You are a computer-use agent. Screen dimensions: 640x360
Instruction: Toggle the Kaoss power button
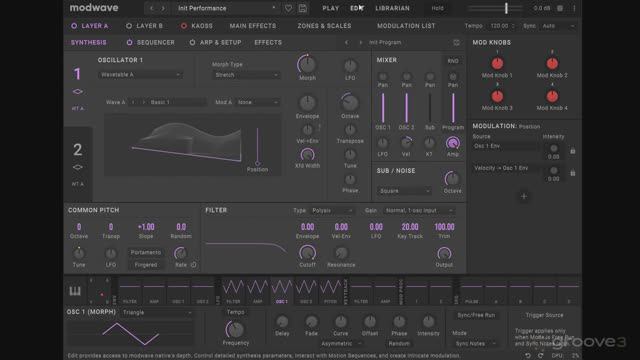click(184, 26)
